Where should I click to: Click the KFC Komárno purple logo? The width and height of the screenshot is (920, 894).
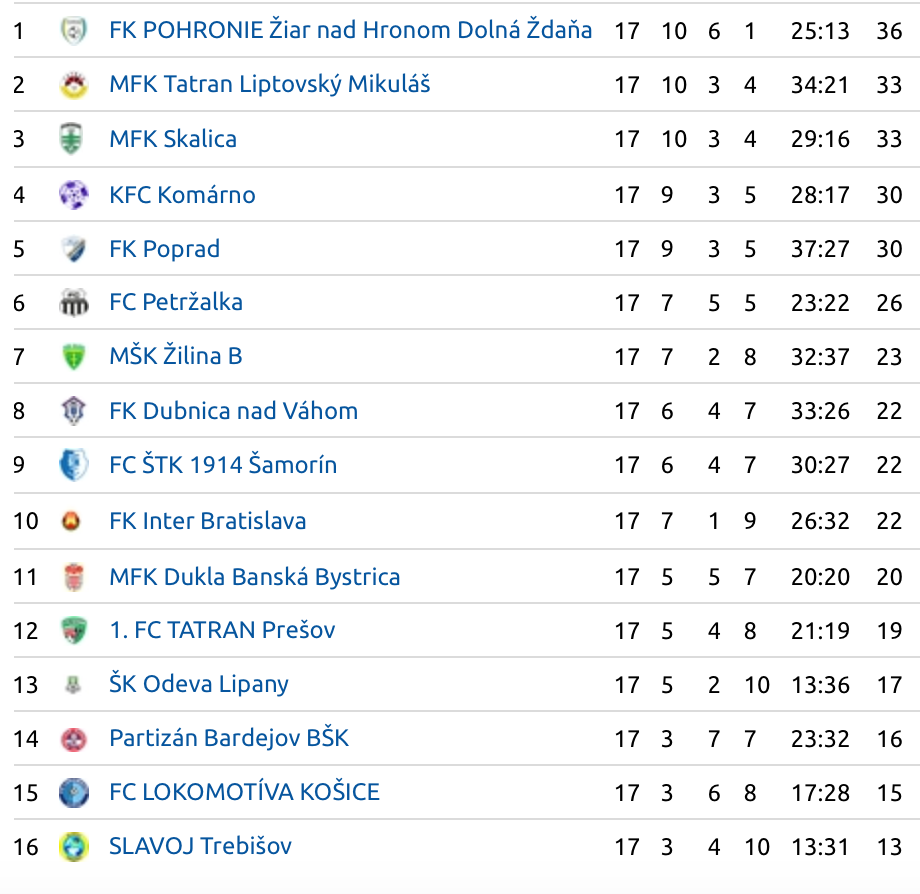tap(74, 195)
